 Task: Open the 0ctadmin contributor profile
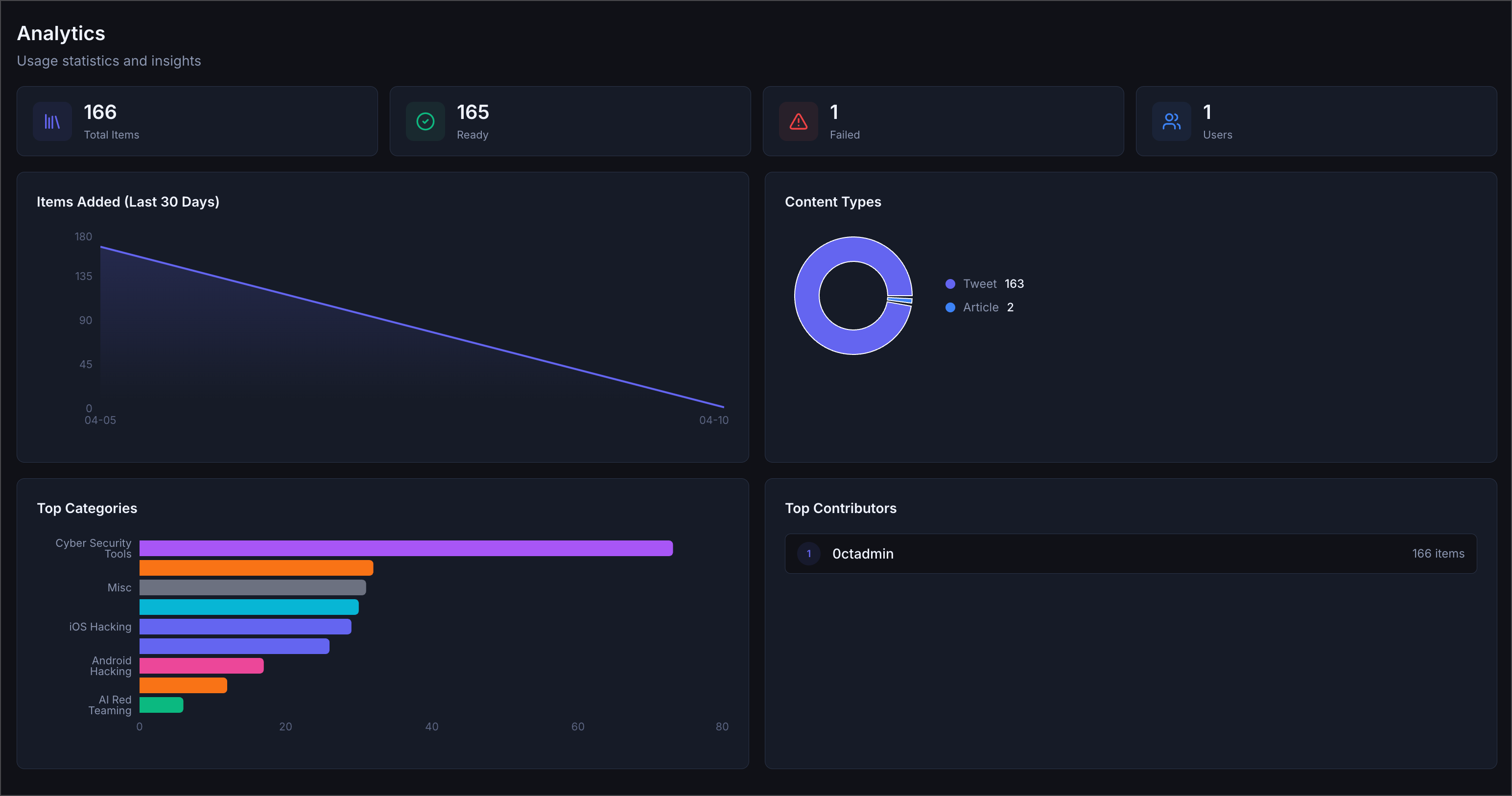(863, 554)
